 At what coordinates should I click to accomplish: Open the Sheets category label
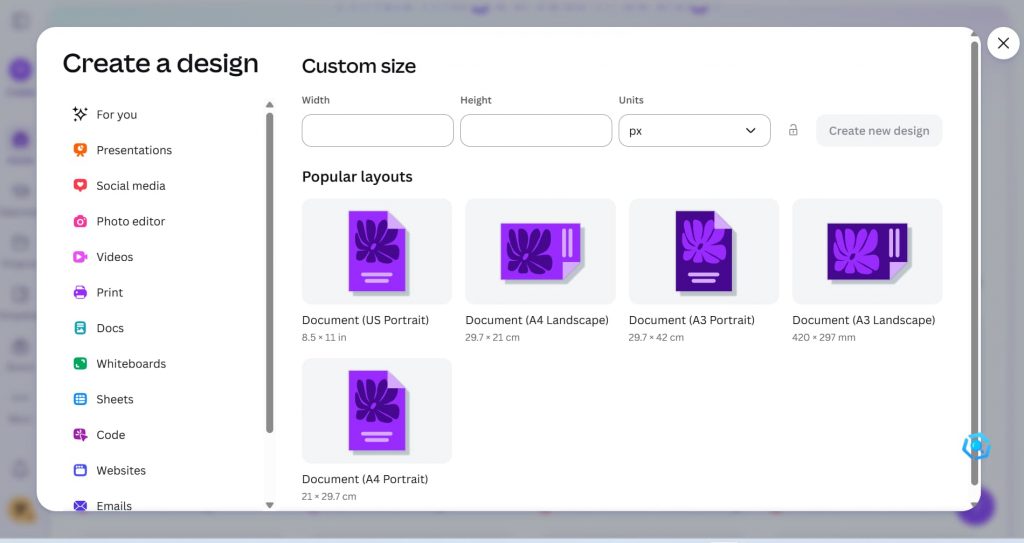114,399
